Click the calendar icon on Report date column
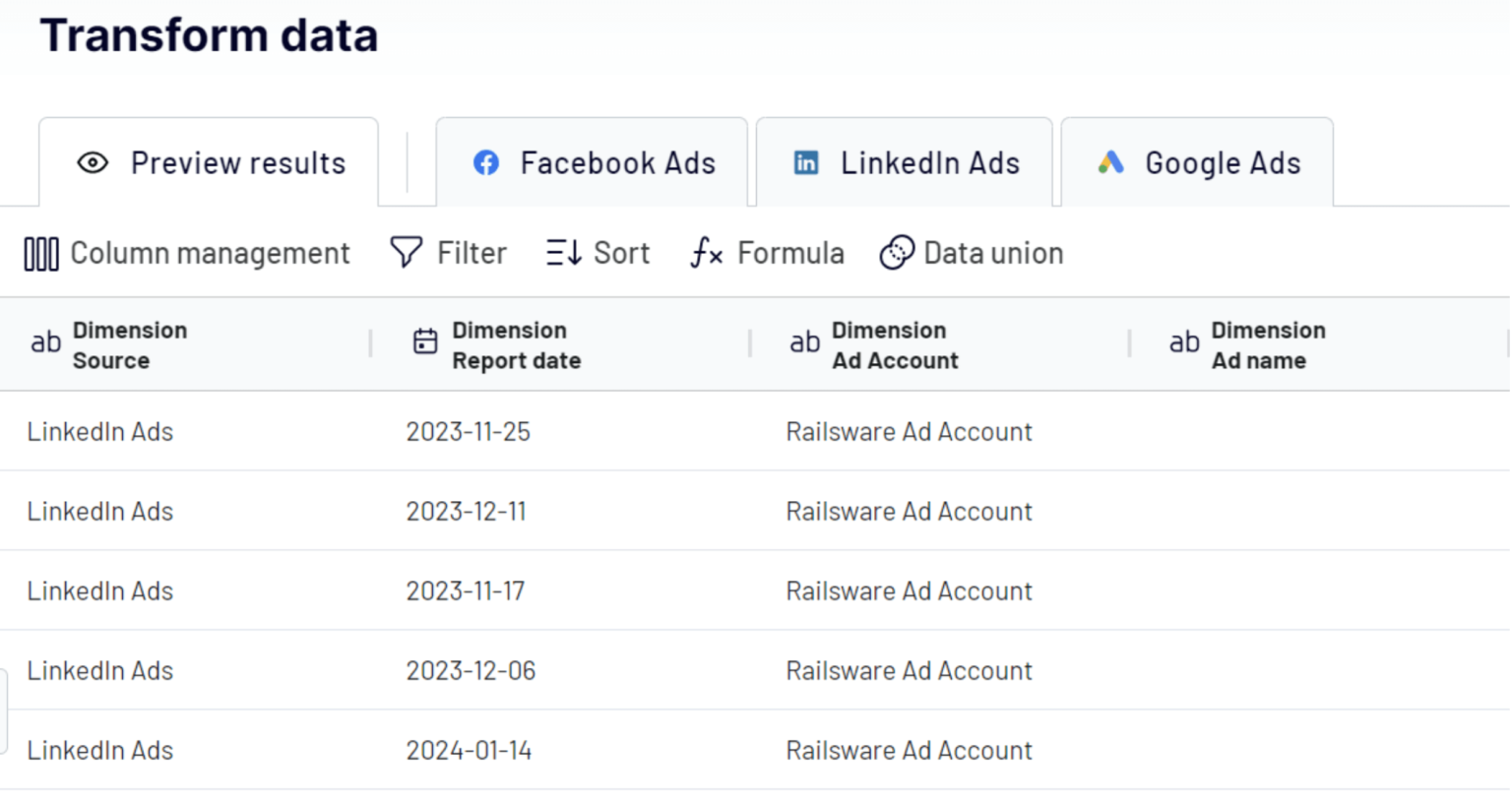The width and height of the screenshot is (1512, 806). click(x=423, y=341)
